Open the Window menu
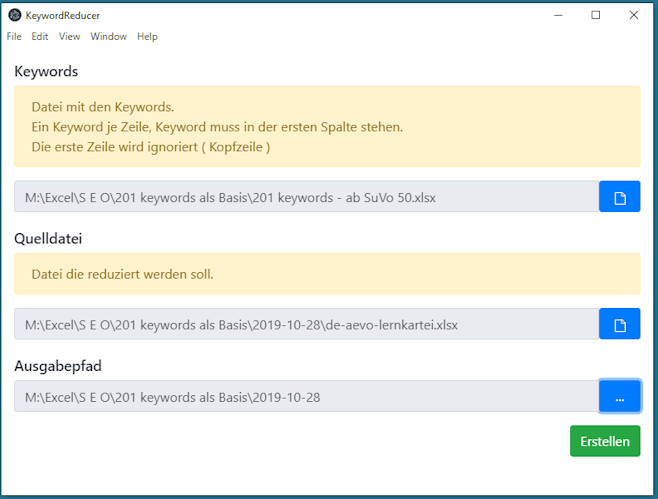658x499 pixels. click(x=108, y=37)
